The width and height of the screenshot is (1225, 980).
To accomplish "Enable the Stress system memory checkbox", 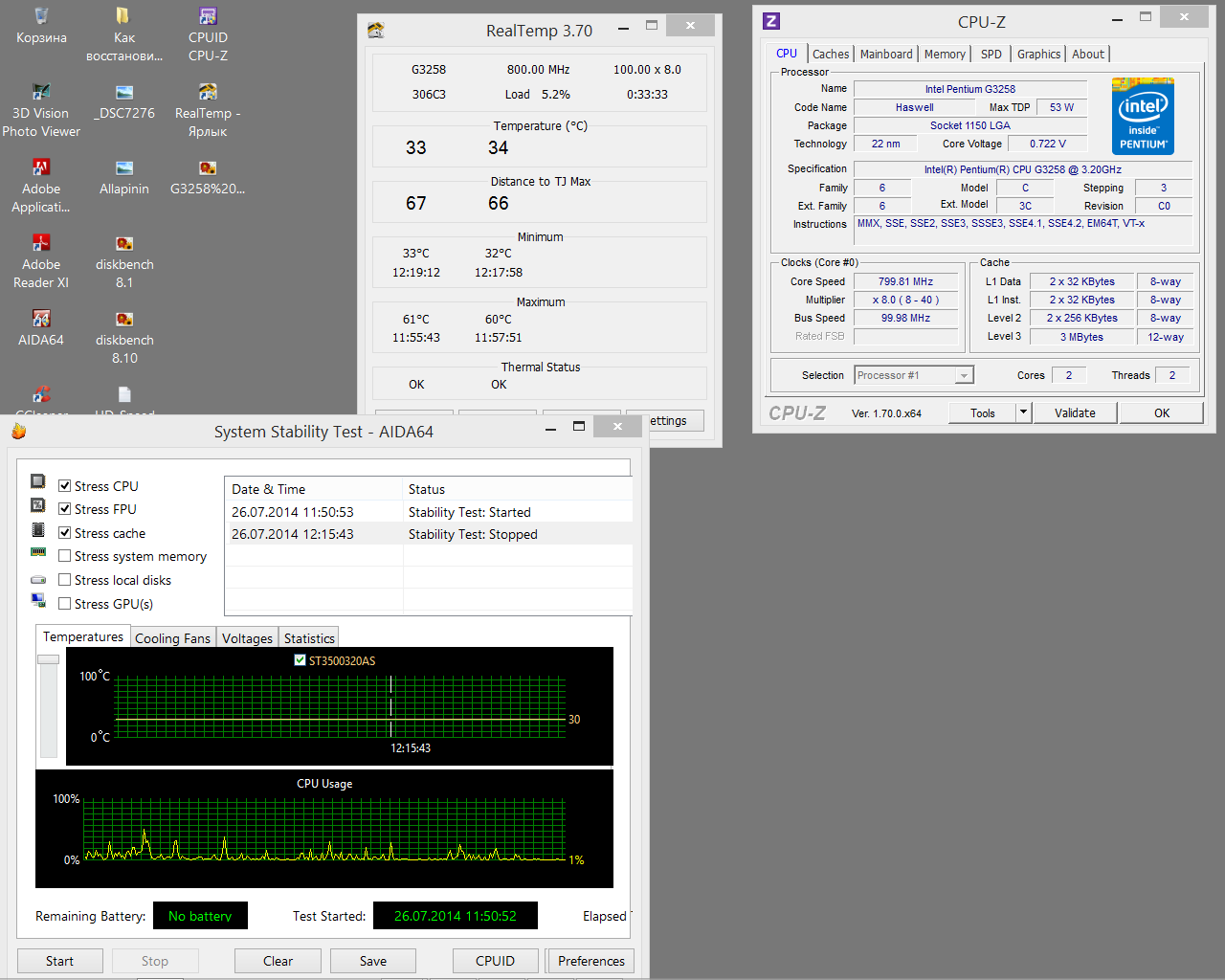I will [x=65, y=556].
